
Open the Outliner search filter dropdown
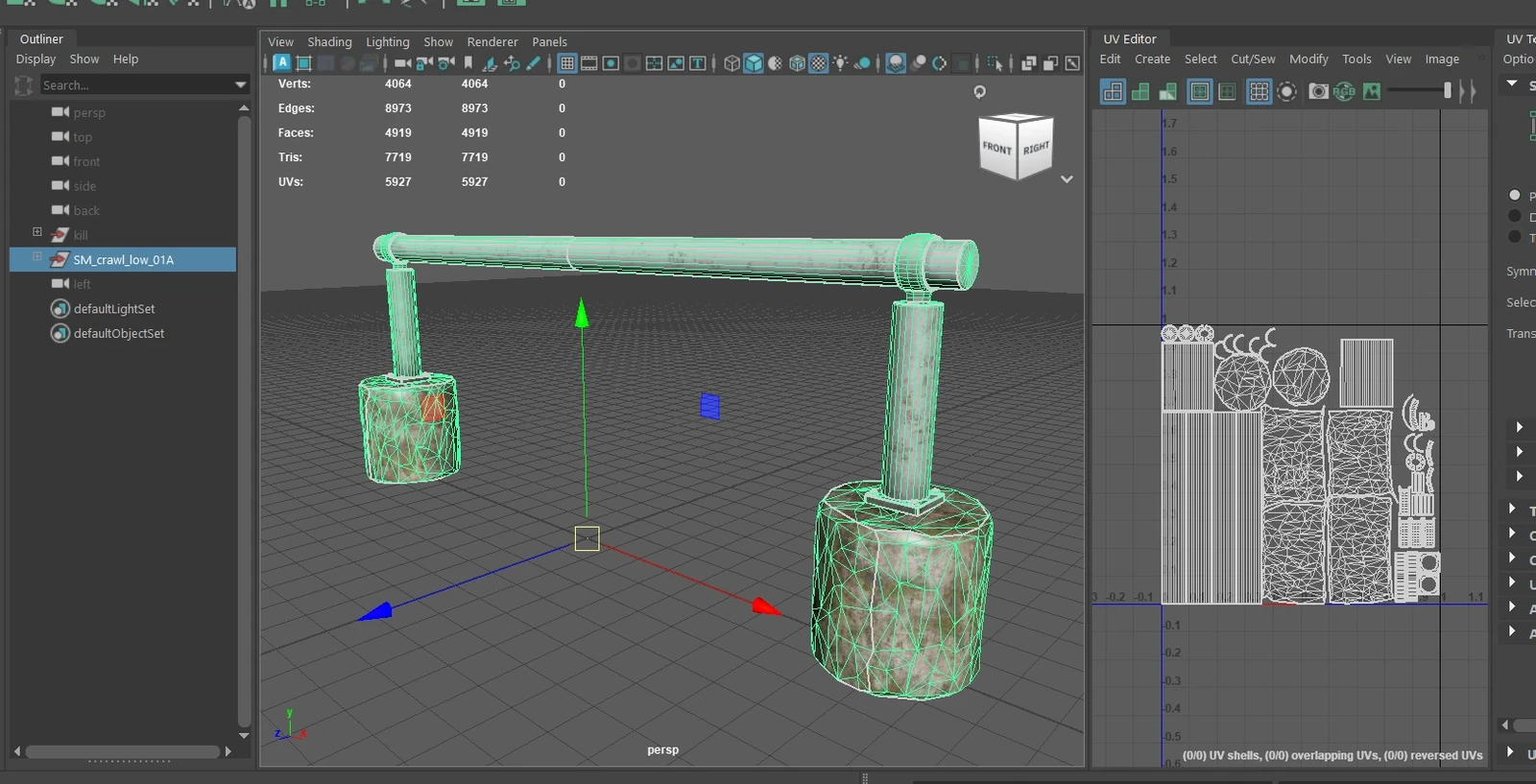(x=240, y=85)
